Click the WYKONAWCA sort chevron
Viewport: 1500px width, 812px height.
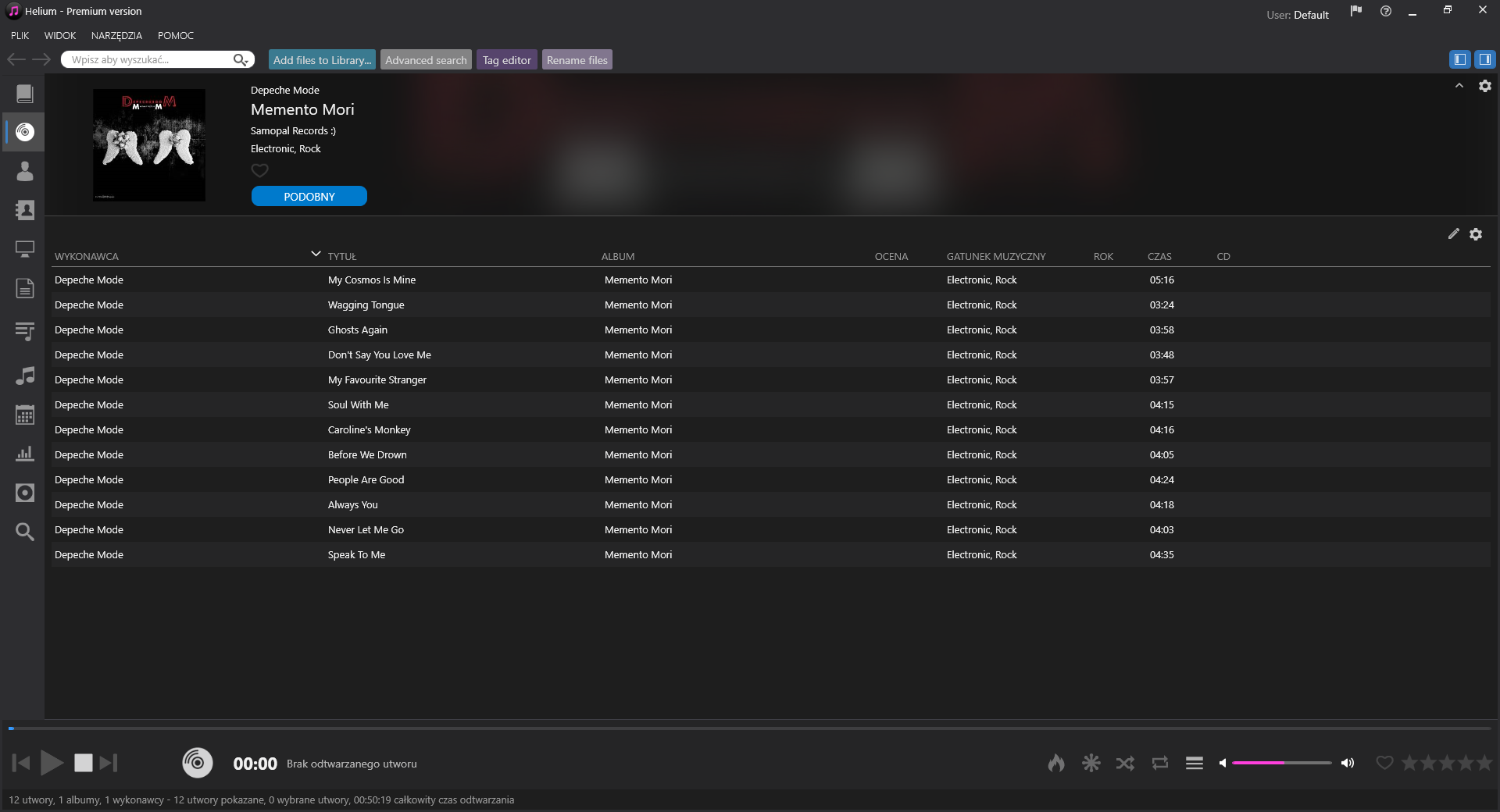316,254
